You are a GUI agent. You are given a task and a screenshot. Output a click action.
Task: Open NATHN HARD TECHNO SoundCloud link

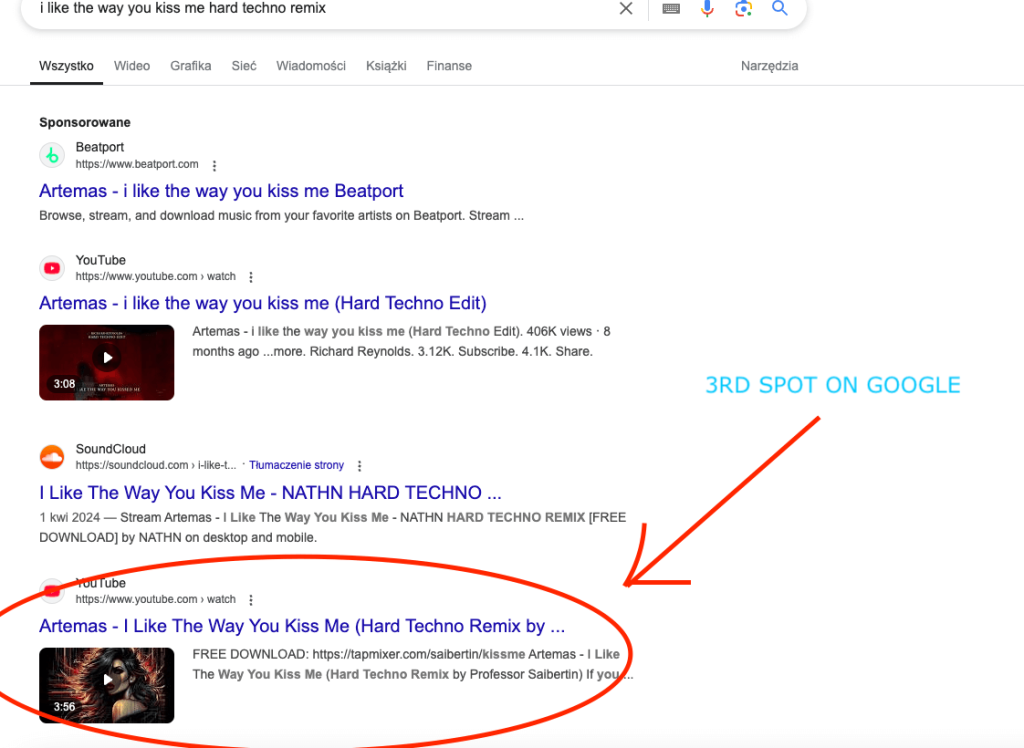click(270, 493)
